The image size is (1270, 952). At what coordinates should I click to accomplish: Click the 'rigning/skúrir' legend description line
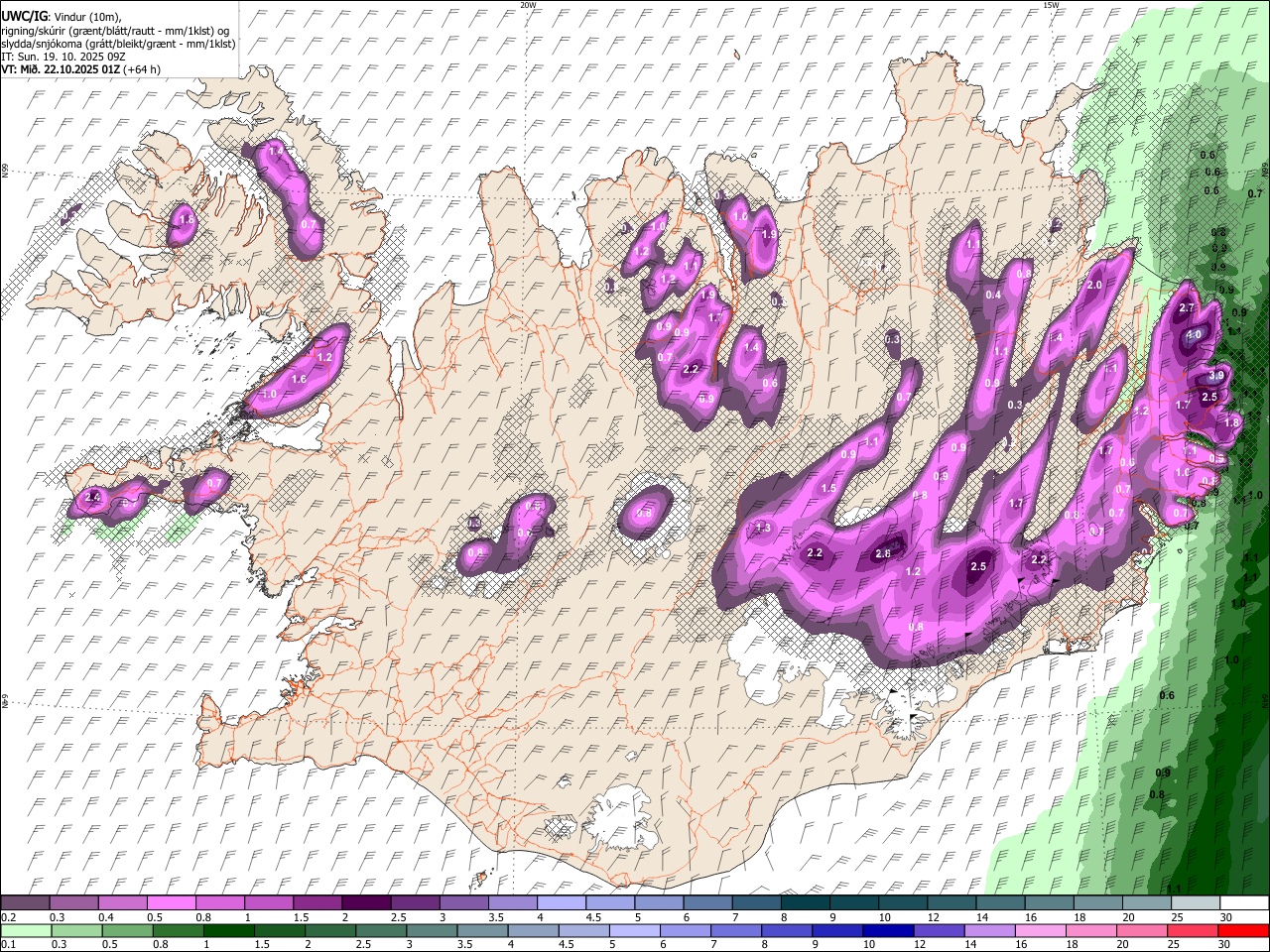tap(115, 31)
